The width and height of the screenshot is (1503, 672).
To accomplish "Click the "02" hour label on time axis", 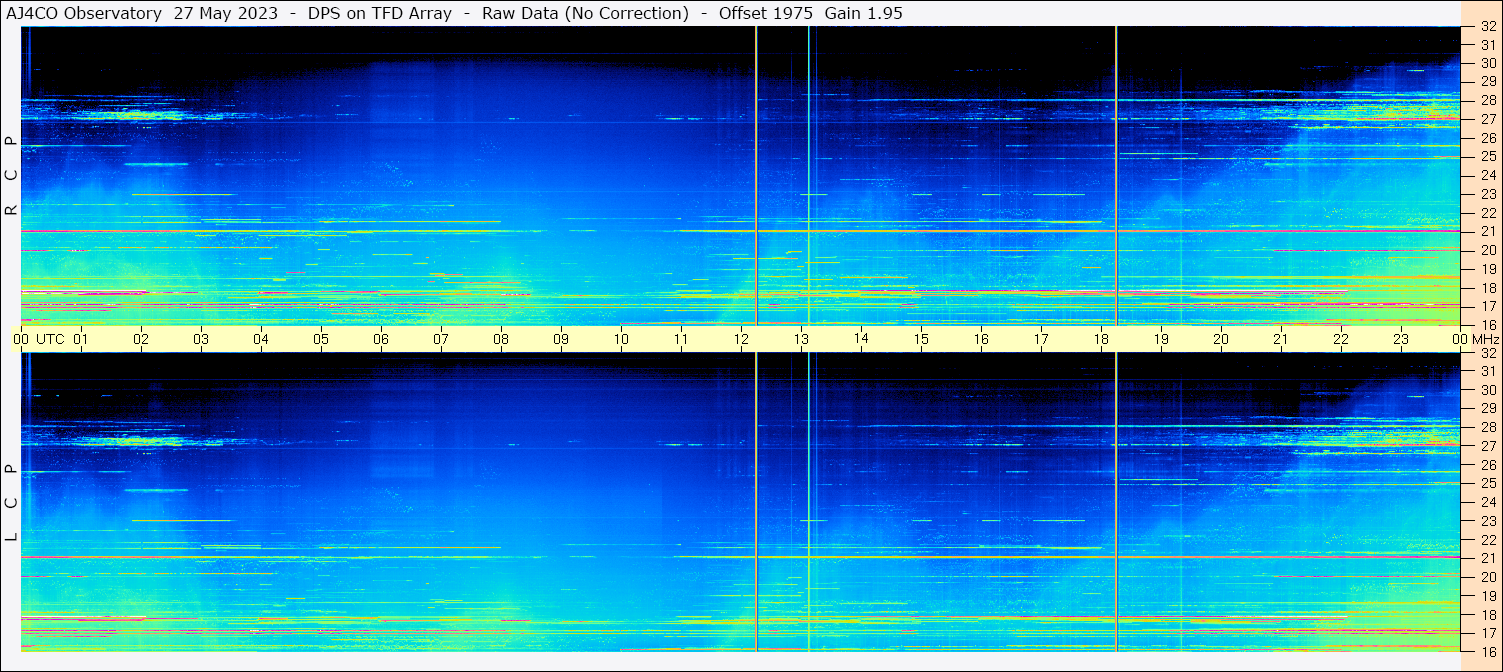I will click(x=141, y=339).
